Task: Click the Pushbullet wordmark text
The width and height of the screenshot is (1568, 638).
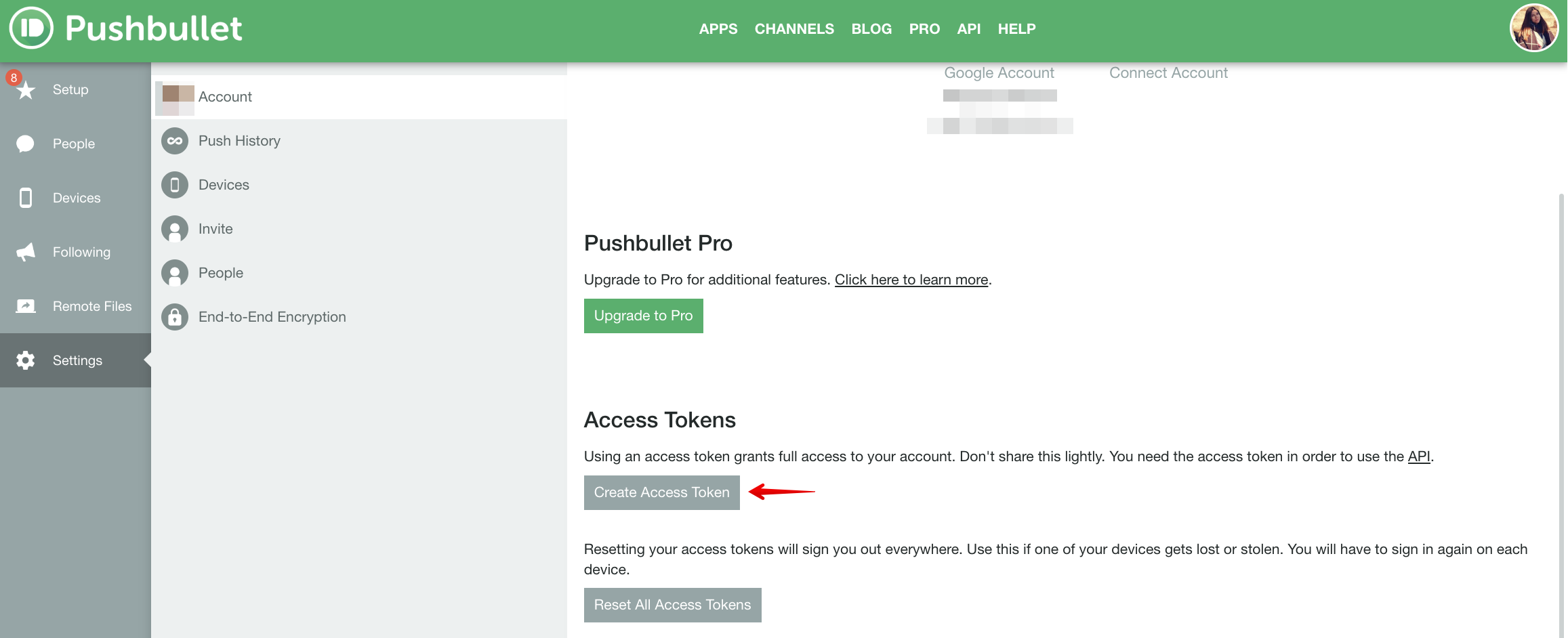Action: click(154, 28)
